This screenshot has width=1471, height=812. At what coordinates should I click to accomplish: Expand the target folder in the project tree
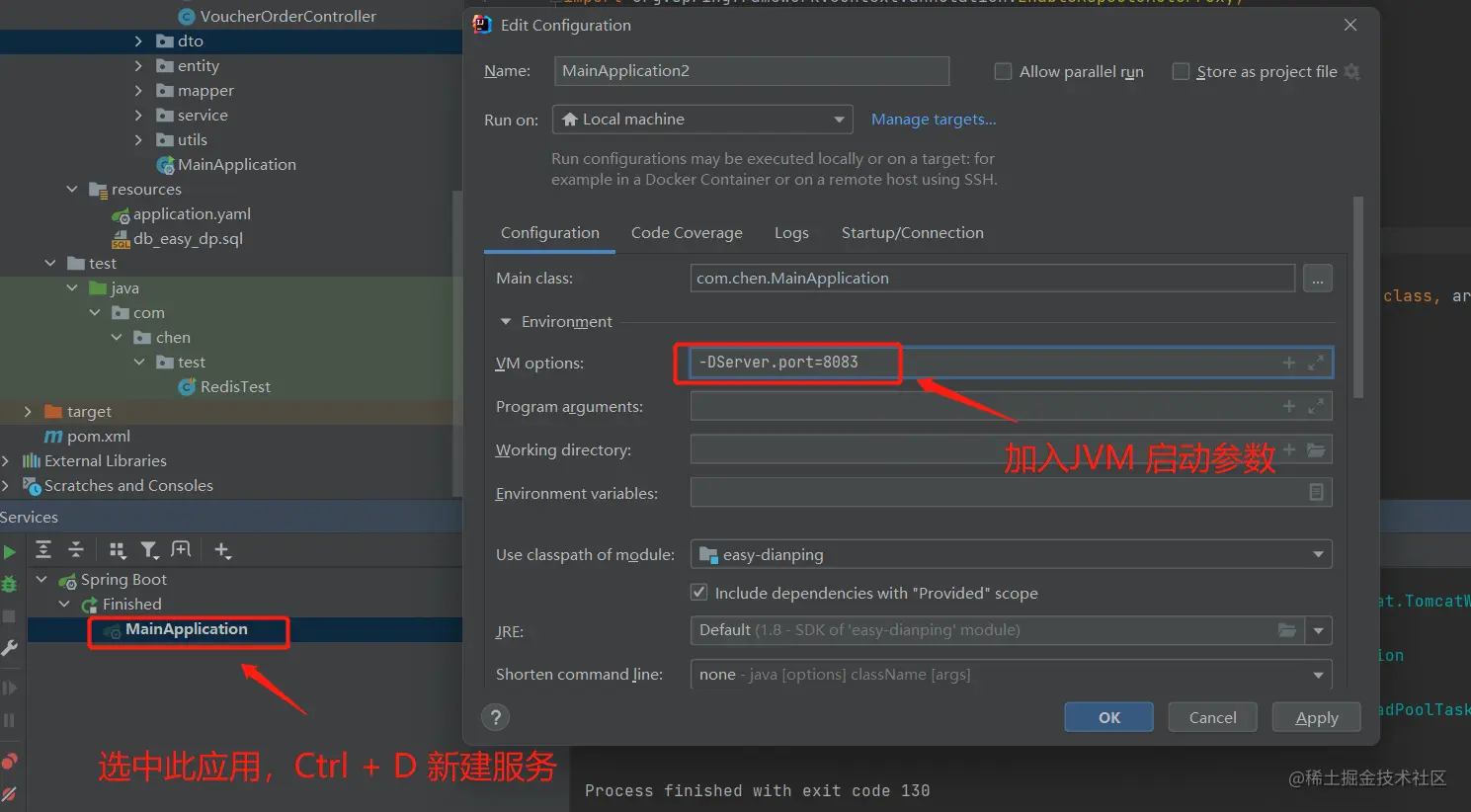coord(27,412)
